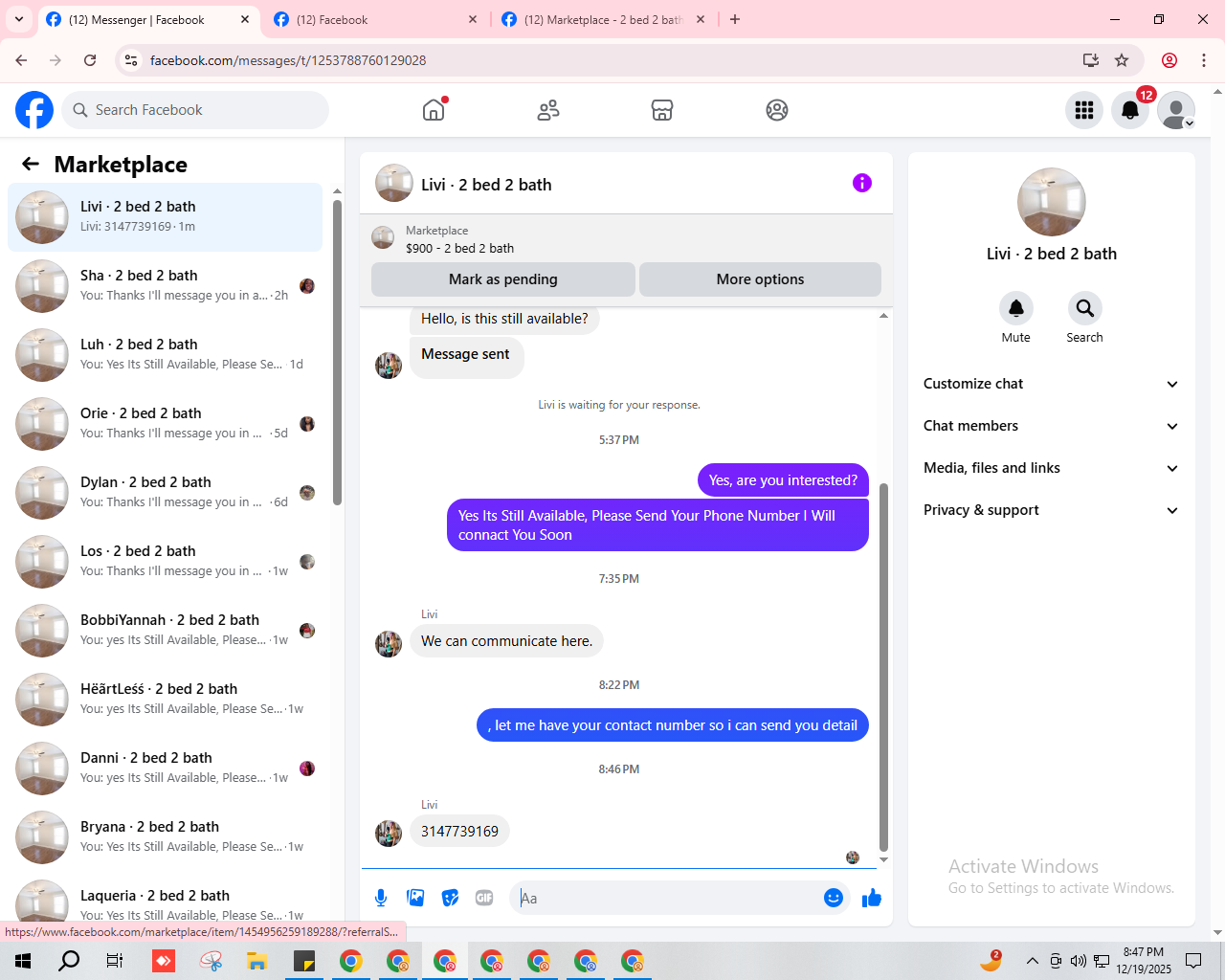Send a thumbs-up like
The width and height of the screenshot is (1225, 980).
pyautogui.click(x=872, y=898)
